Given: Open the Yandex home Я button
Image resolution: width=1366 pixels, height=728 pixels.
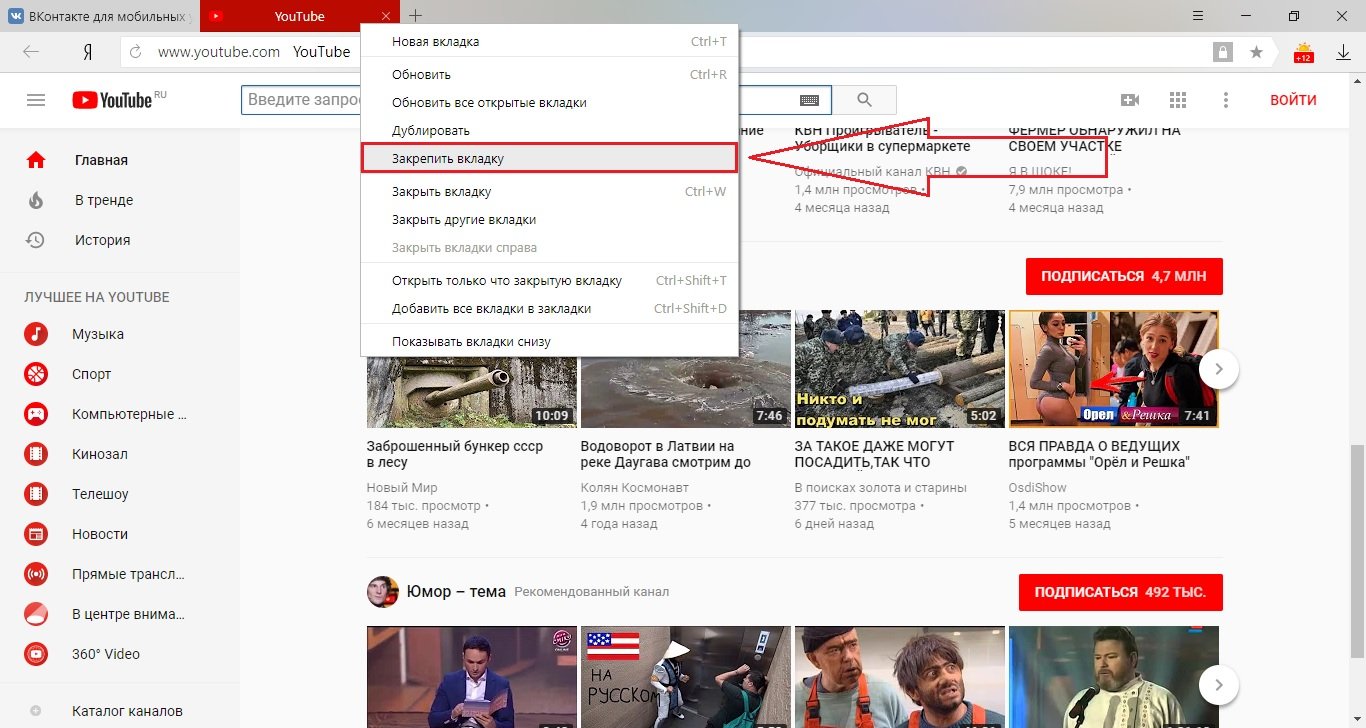Looking at the screenshot, I should tap(88, 52).
